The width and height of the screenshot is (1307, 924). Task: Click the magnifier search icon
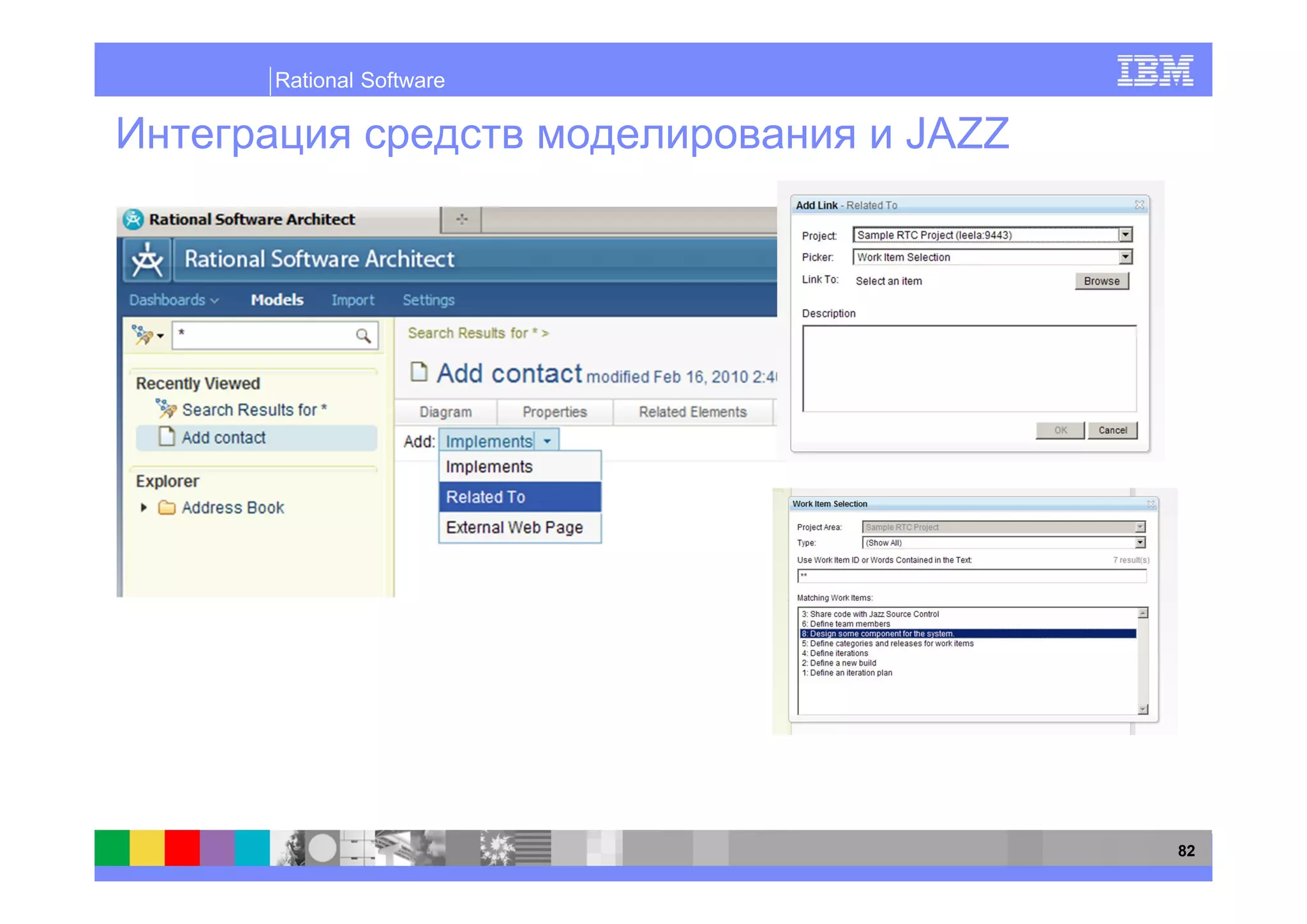[x=363, y=336]
